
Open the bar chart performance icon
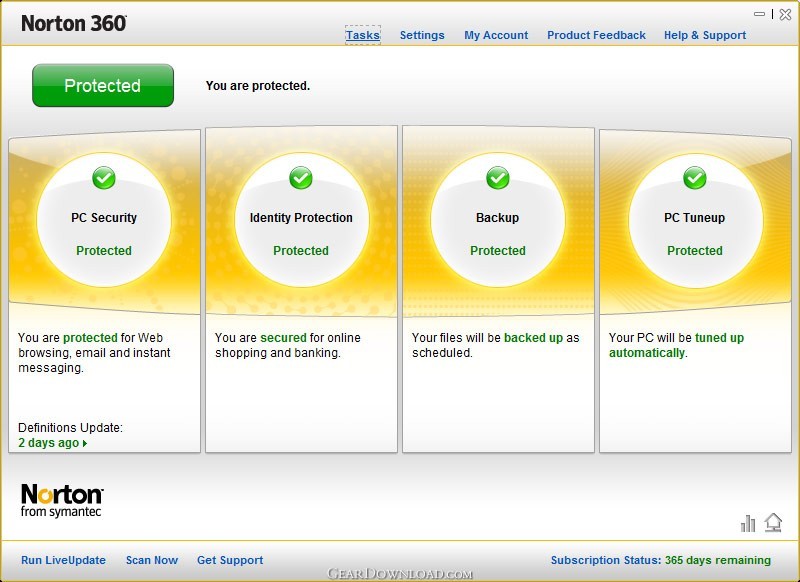point(748,523)
